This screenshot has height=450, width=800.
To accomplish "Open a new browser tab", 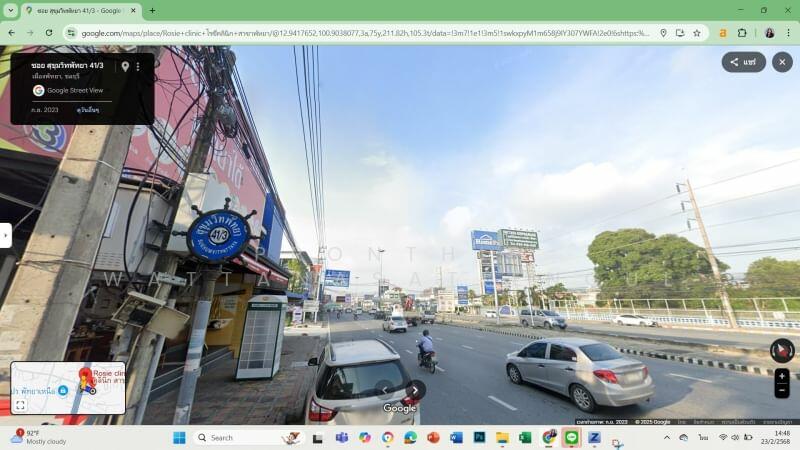I will [x=152, y=11].
